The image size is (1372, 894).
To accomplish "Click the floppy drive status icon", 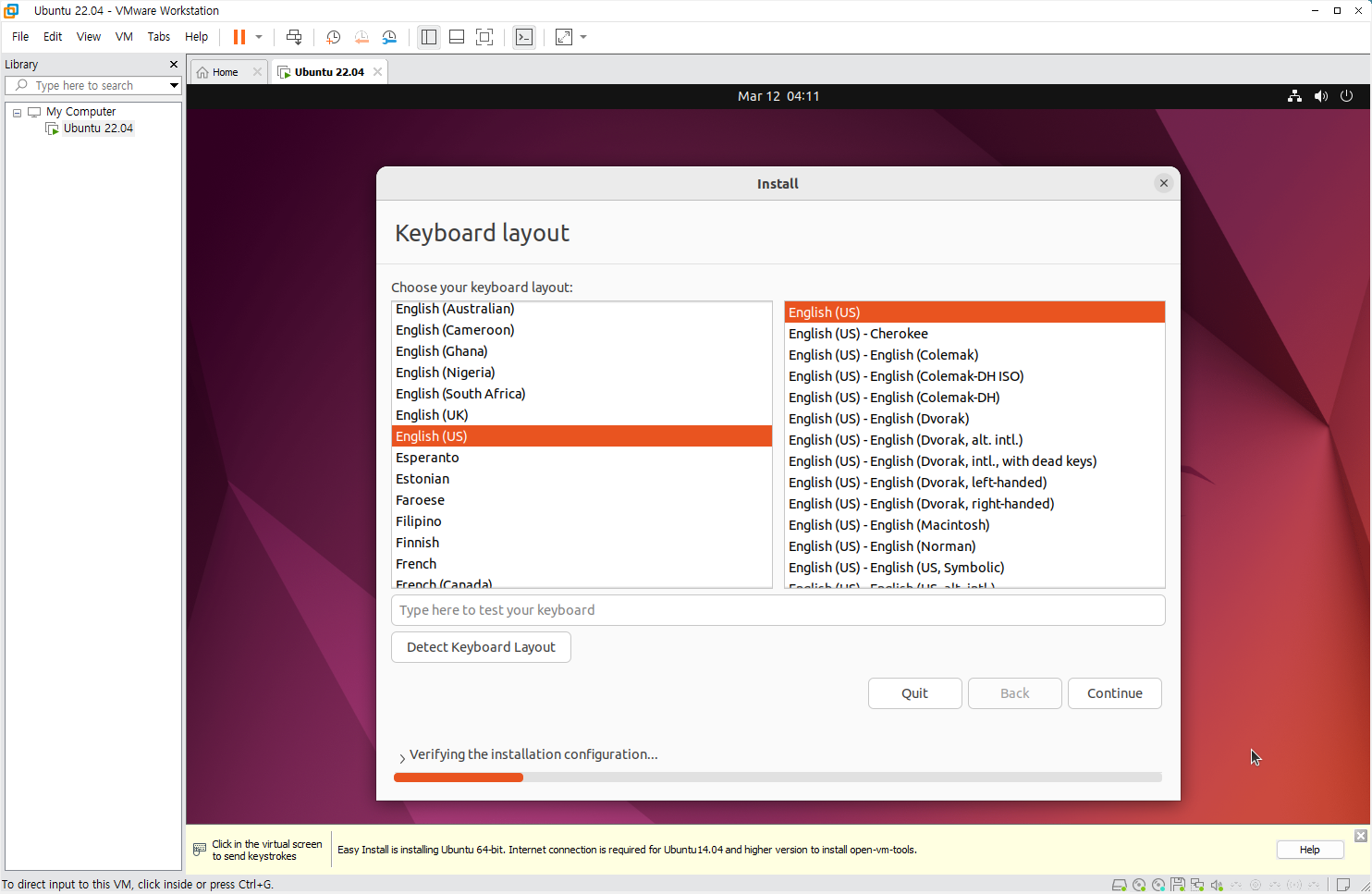I will click(x=1178, y=885).
